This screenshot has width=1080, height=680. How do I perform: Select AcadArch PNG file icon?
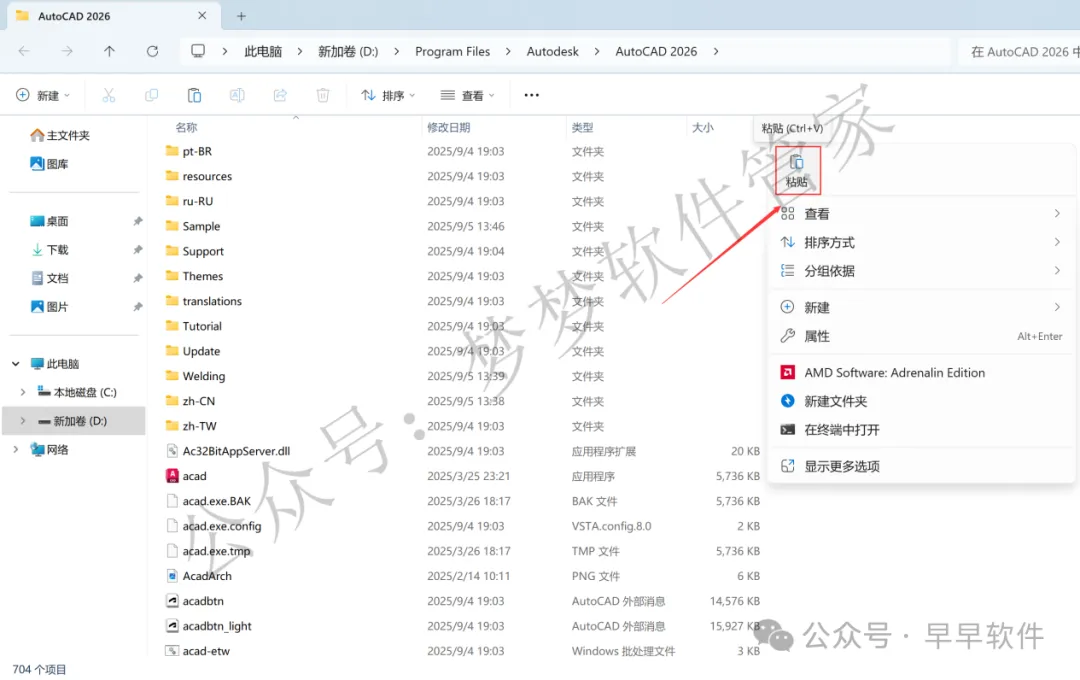172,576
